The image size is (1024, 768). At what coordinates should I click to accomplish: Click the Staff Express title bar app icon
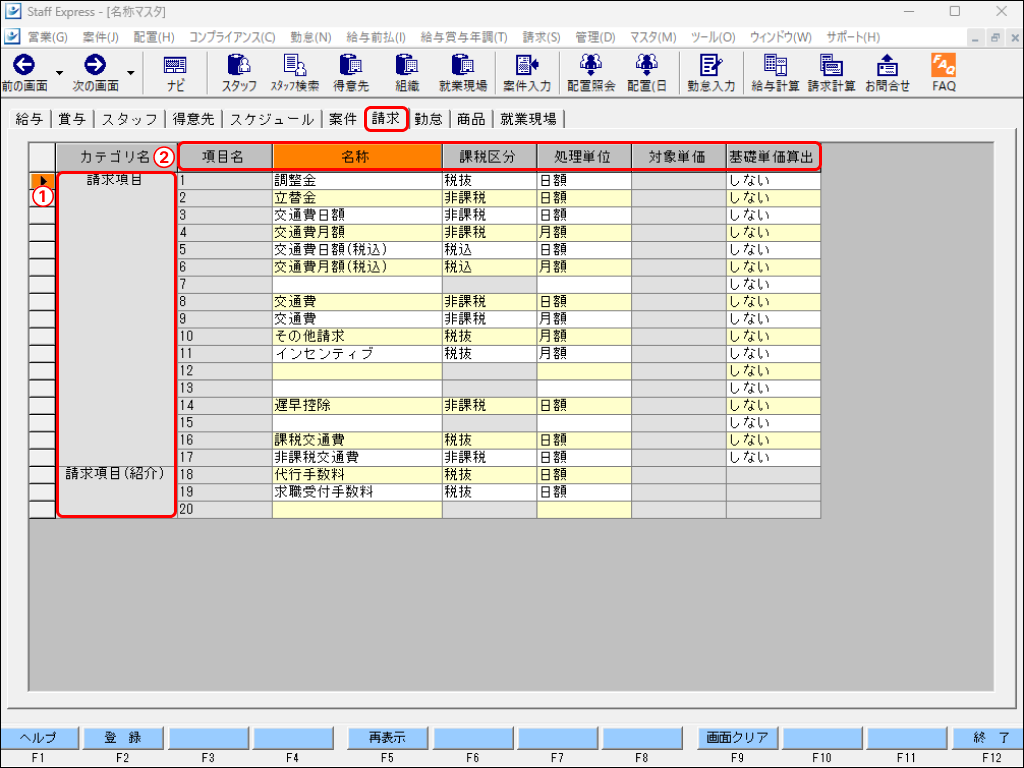click(x=12, y=12)
